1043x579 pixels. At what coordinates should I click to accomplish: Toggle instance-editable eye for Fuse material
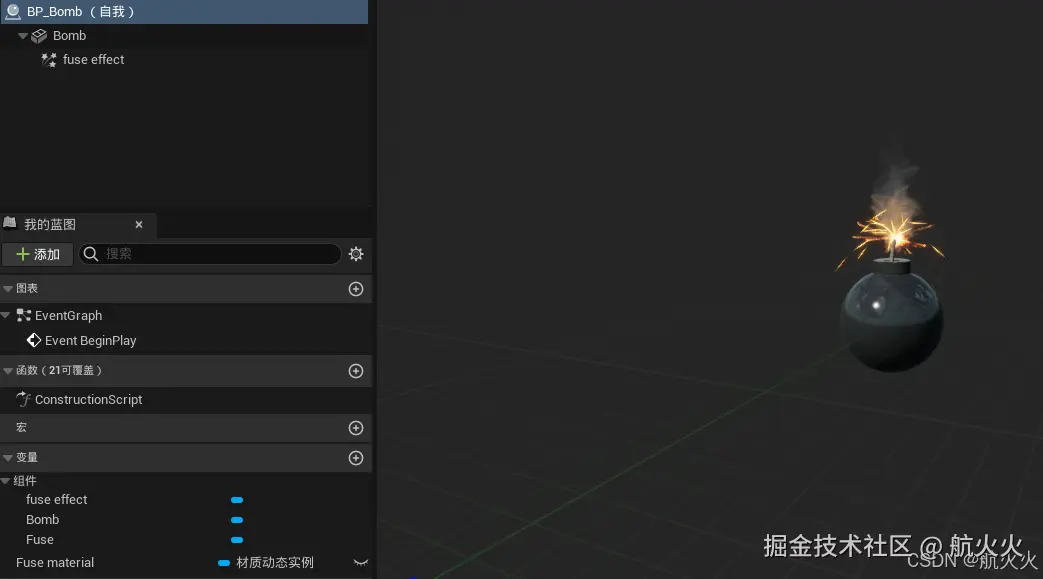tap(361, 562)
